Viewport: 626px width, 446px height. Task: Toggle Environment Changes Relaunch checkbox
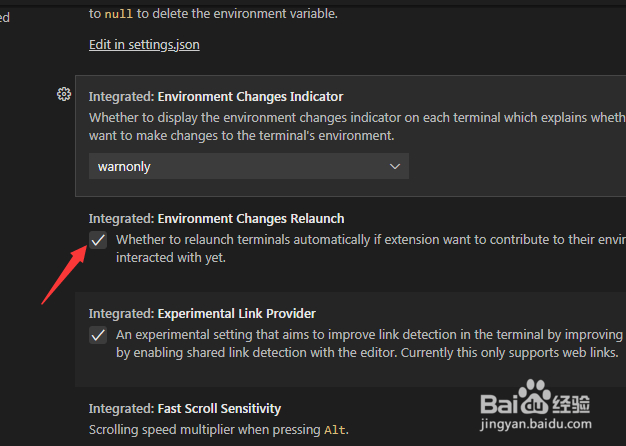coord(98,240)
